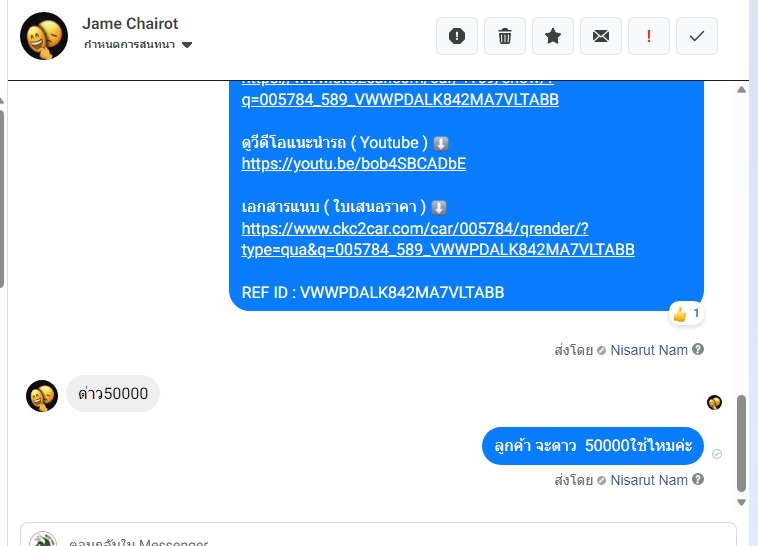Open the youtu.be/bob4SBCADbE video link
This screenshot has height=546, width=758.
[x=353, y=163]
